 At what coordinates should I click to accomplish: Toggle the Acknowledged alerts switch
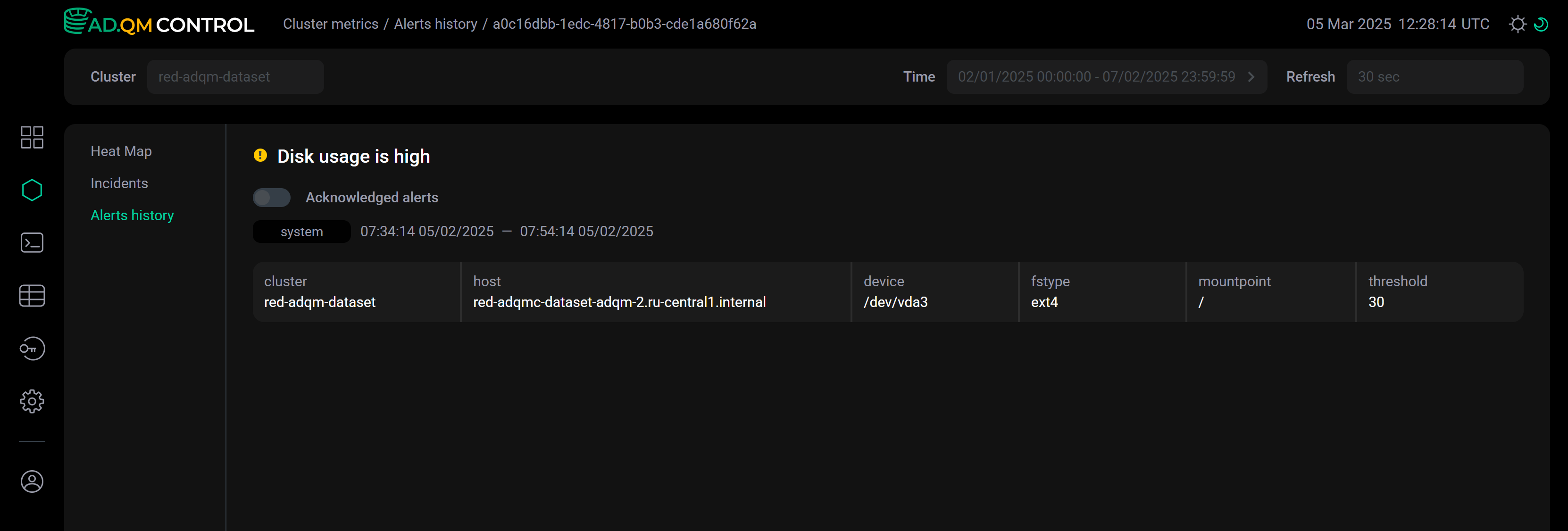point(272,197)
